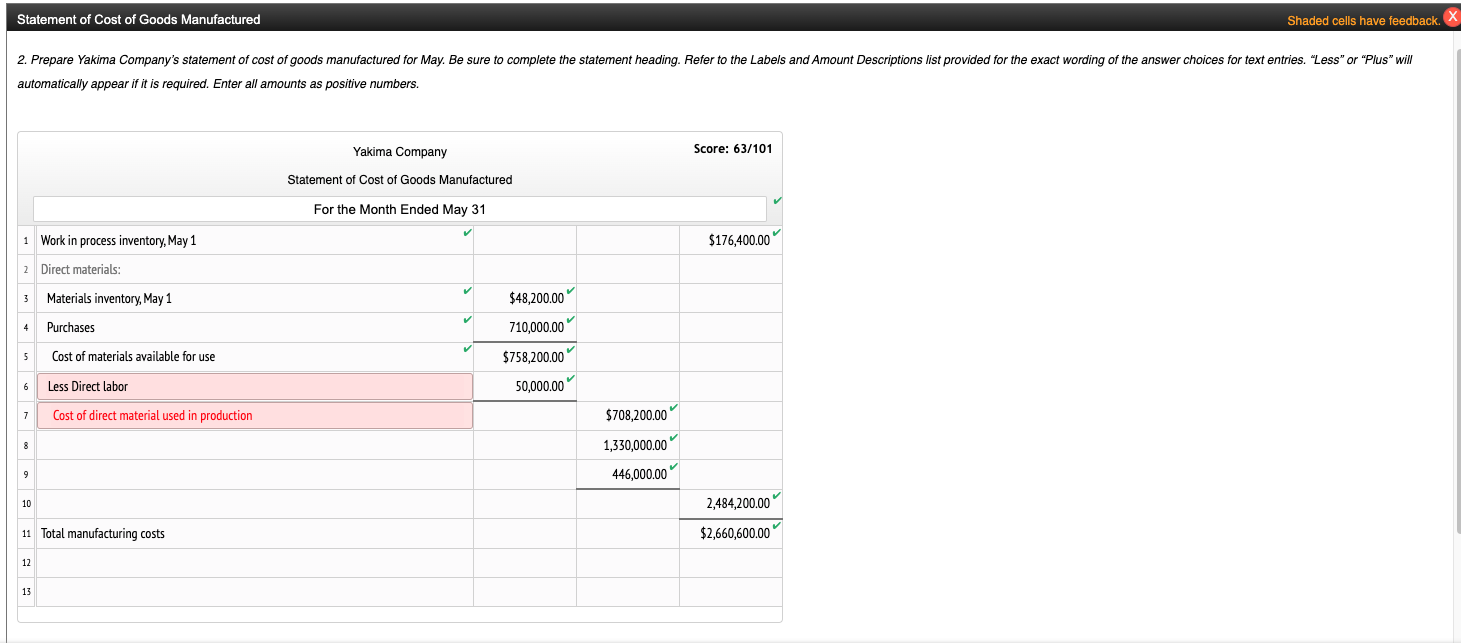Click the 710,000.00 amount cell
Screen dimensions: 1461x643
click(x=525, y=327)
